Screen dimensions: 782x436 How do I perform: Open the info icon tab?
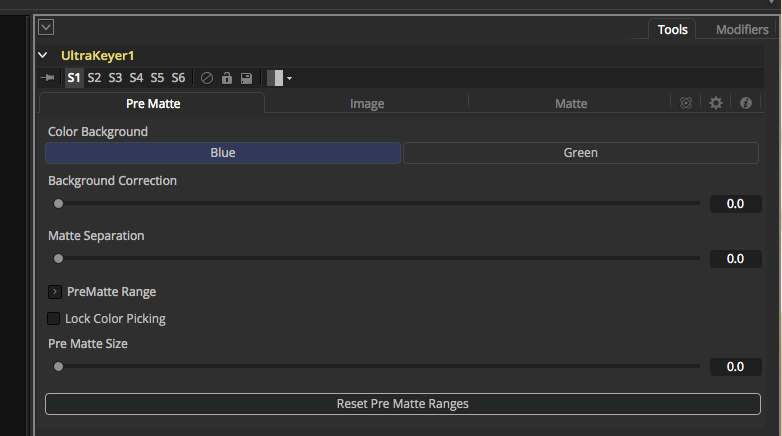click(x=745, y=103)
